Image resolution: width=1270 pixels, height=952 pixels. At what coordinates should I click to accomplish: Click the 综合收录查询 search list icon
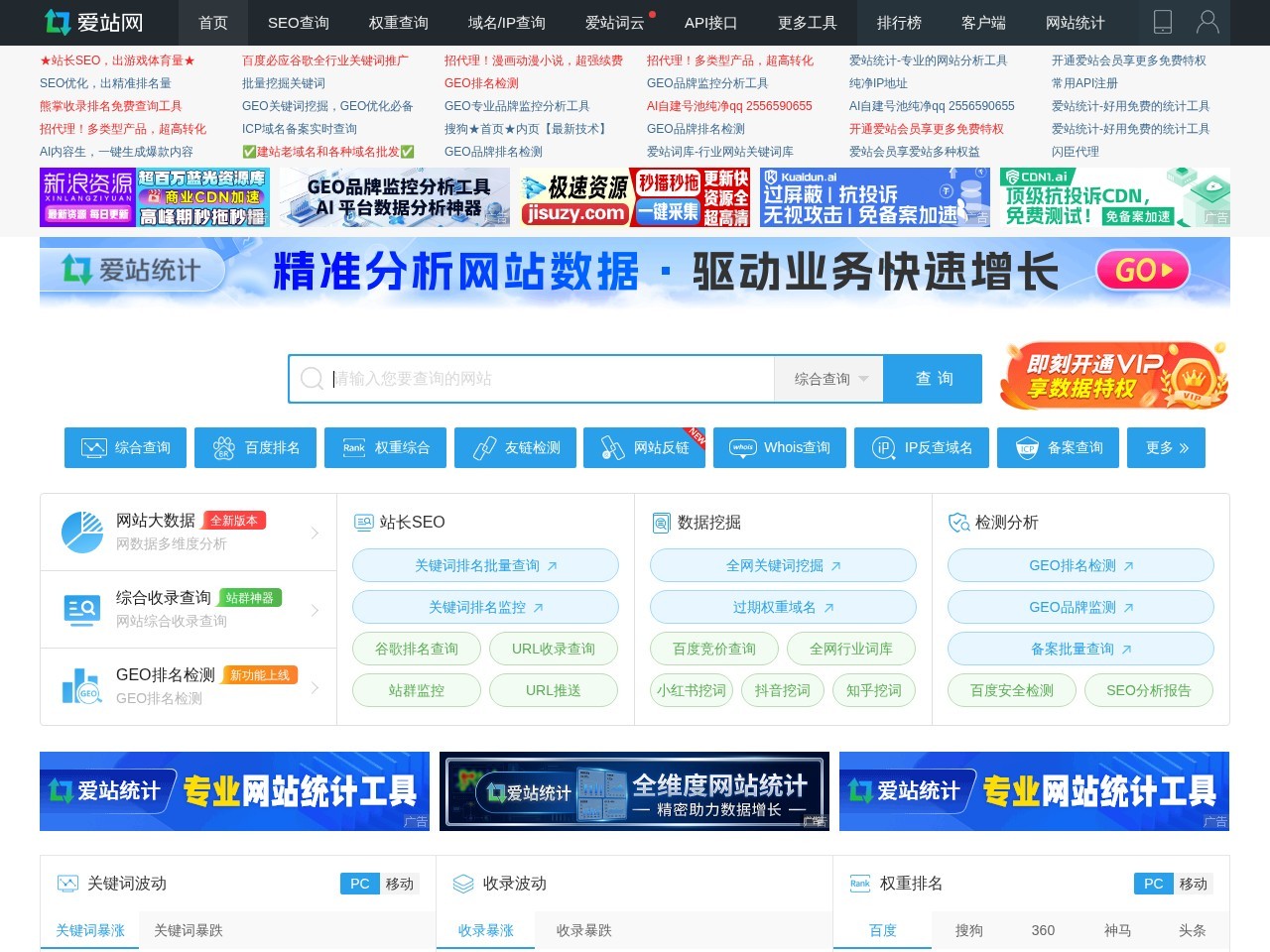(81, 609)
